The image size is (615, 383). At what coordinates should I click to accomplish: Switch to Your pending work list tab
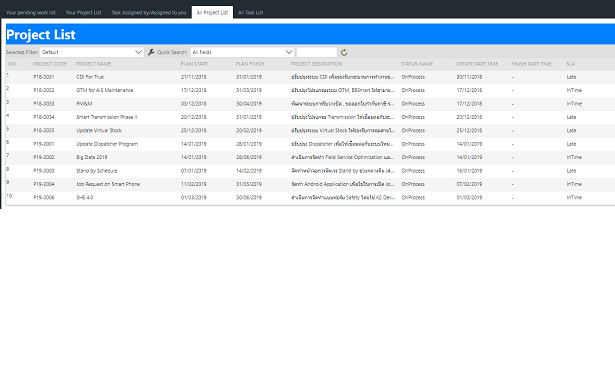click(31, 13)
